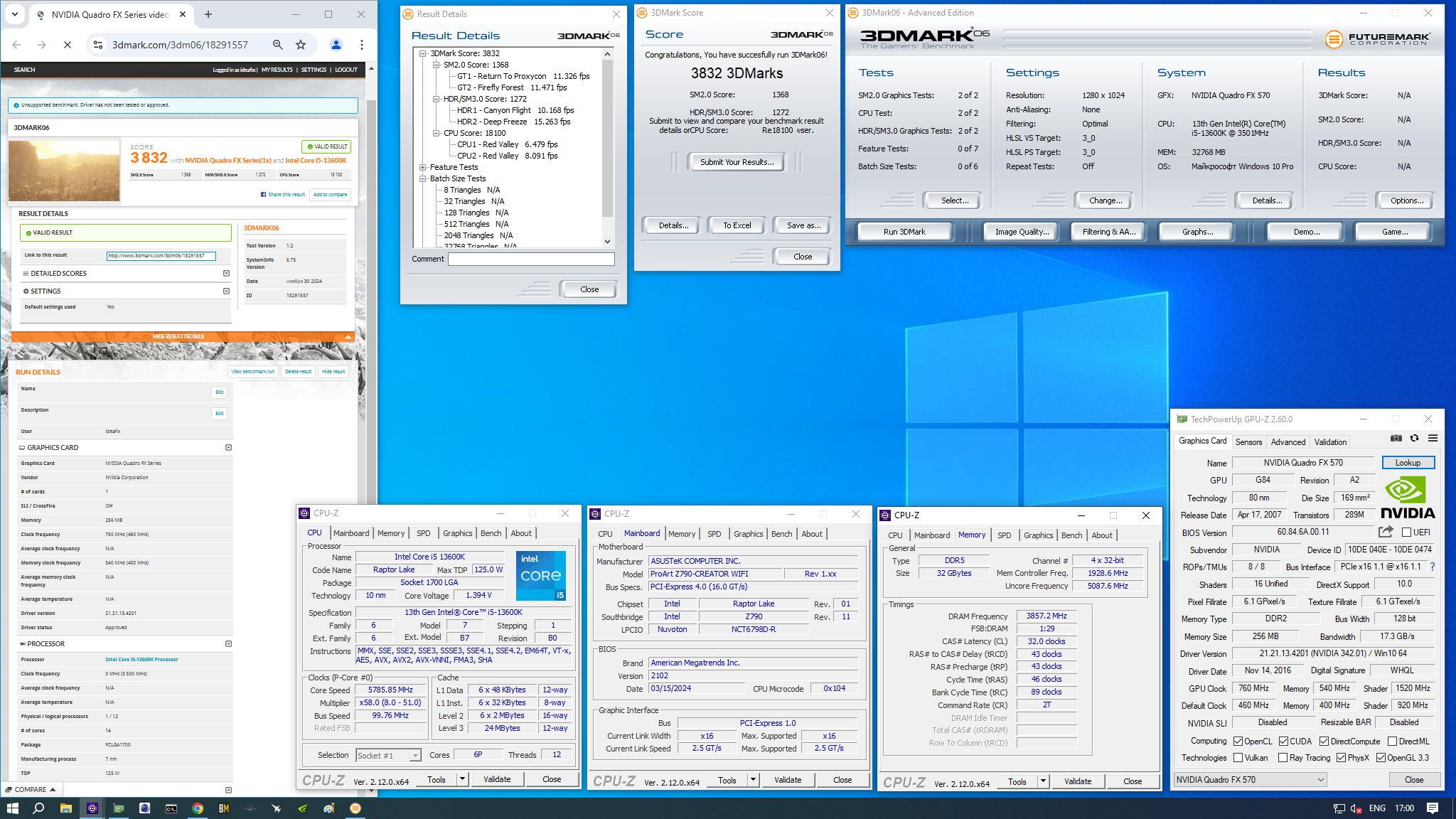Image resolution: width=1456 pixels, height=819 pixels.
Task: Toggle the OpenGL 3.3 checkbox
Action: click(1381, 758)
